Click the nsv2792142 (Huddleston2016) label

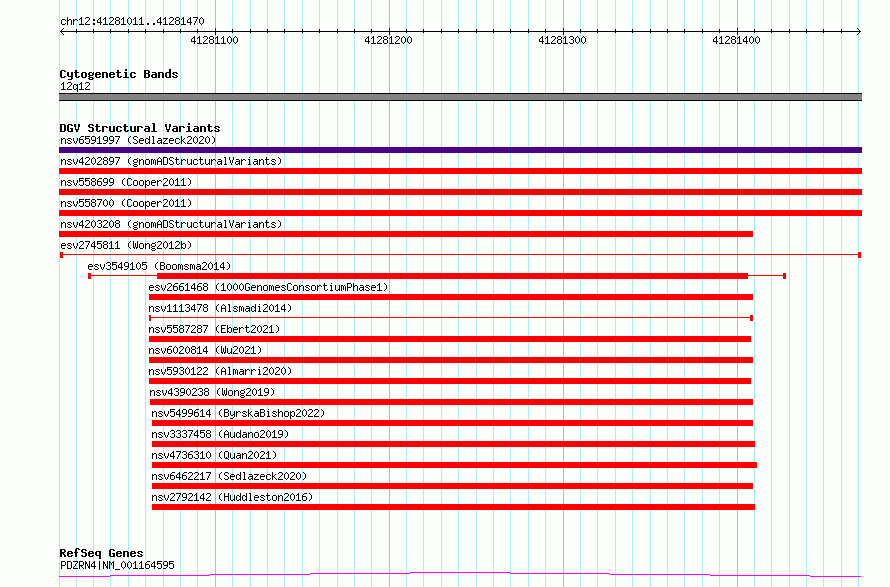coord(232,497)
